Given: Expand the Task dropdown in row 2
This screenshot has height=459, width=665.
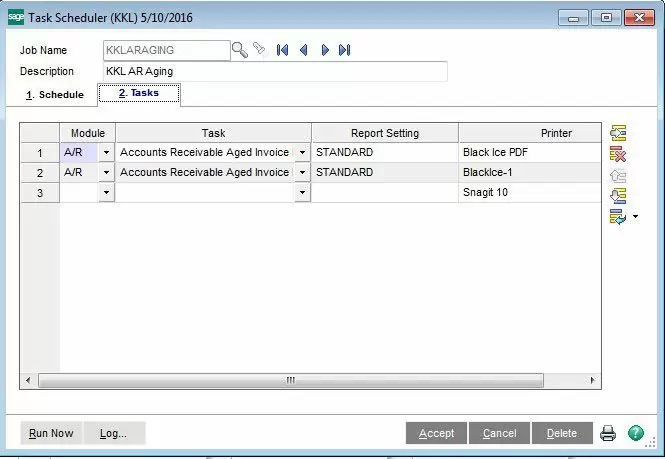Looking at the screenshot, I should pyautogui.click(x=302, y=173).
